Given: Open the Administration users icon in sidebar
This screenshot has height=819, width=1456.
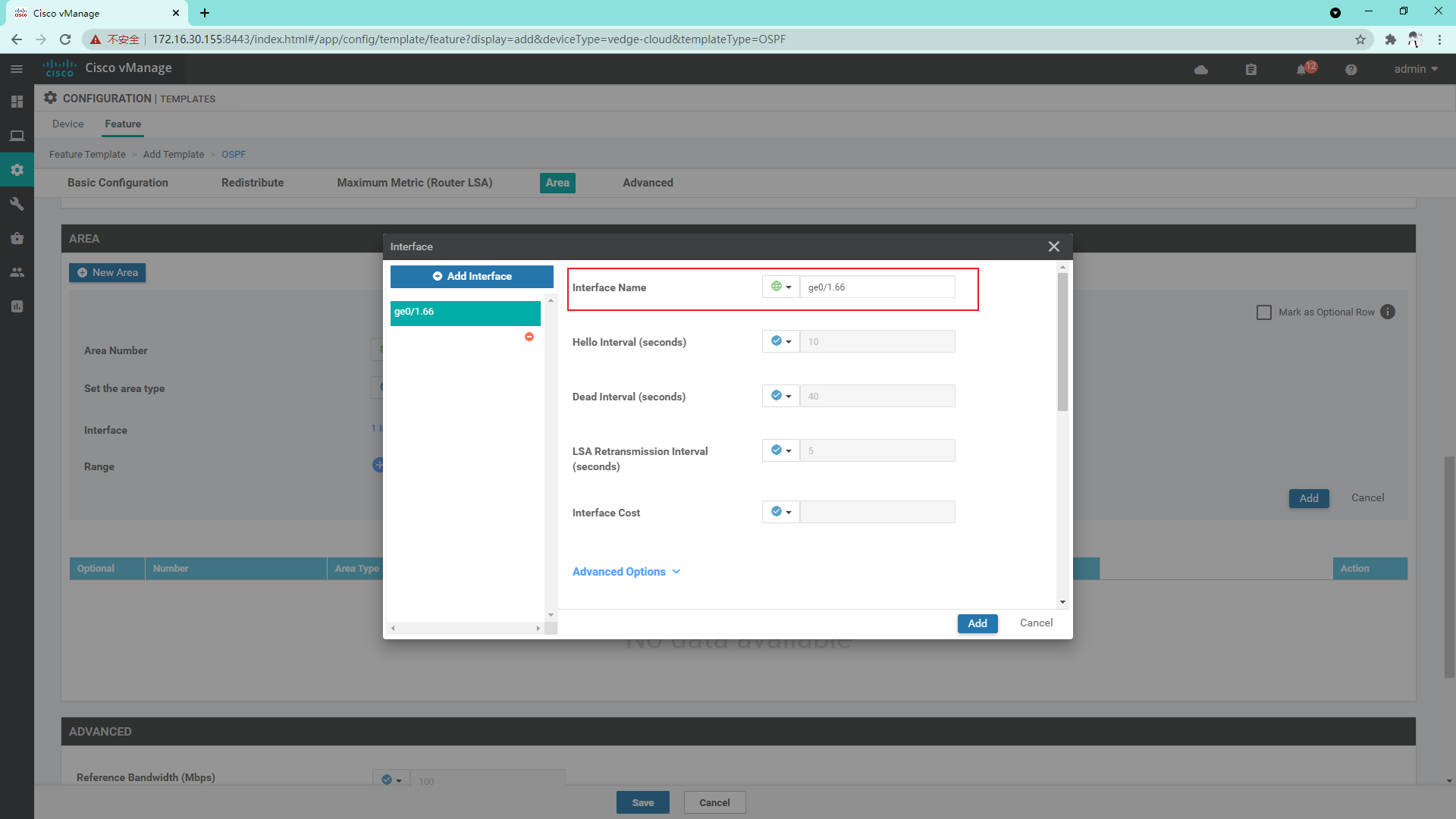Looking at the screenshot, I should coord(16,271).
